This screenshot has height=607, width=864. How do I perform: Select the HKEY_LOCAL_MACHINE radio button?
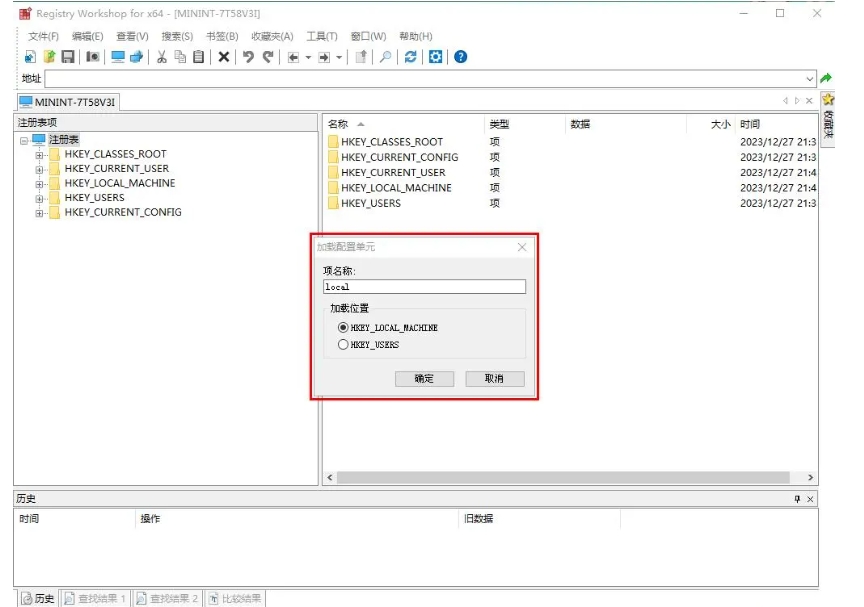(343, 327)
